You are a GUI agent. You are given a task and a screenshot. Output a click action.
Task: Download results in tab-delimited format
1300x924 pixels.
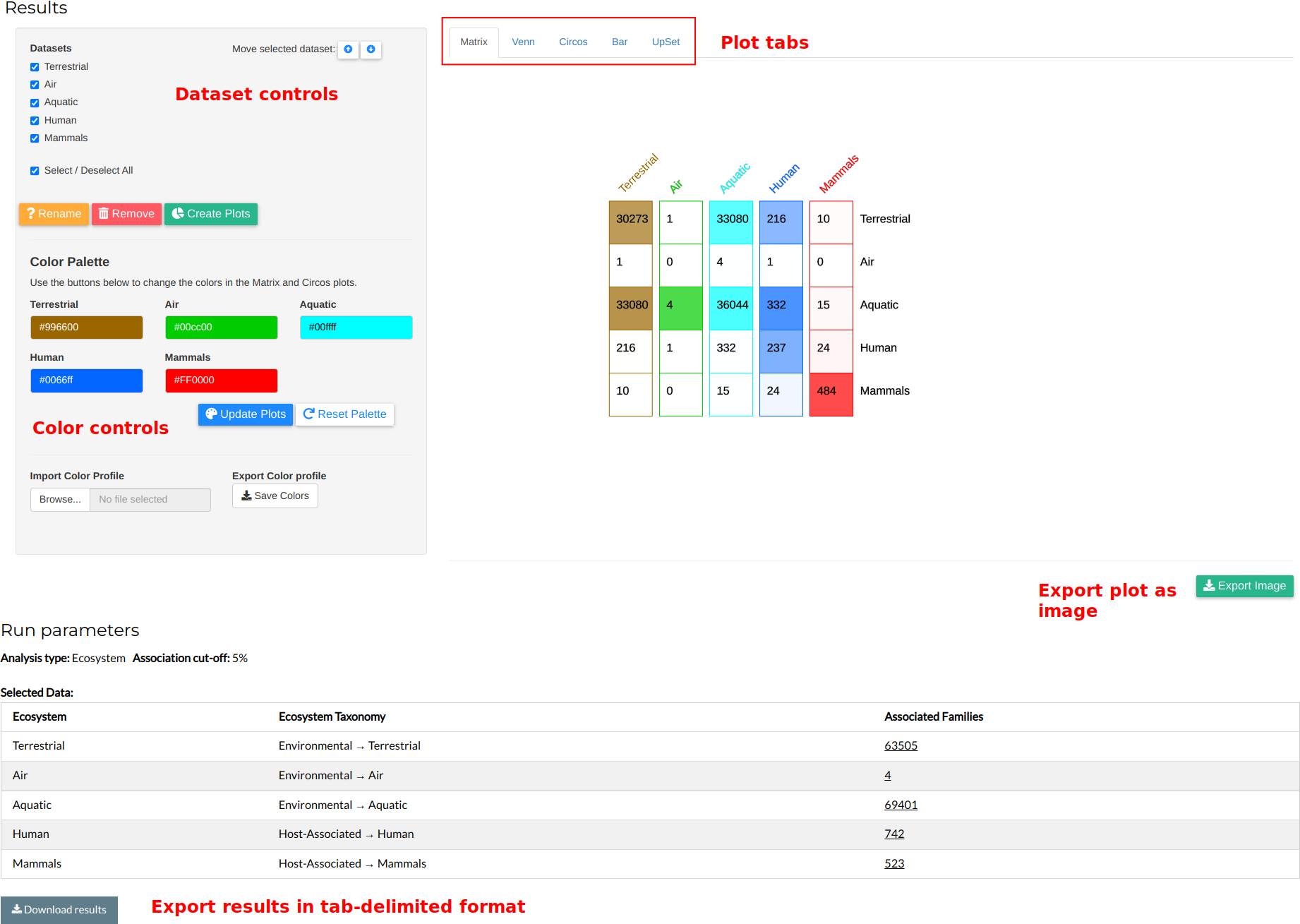click(x=59, y=910)
